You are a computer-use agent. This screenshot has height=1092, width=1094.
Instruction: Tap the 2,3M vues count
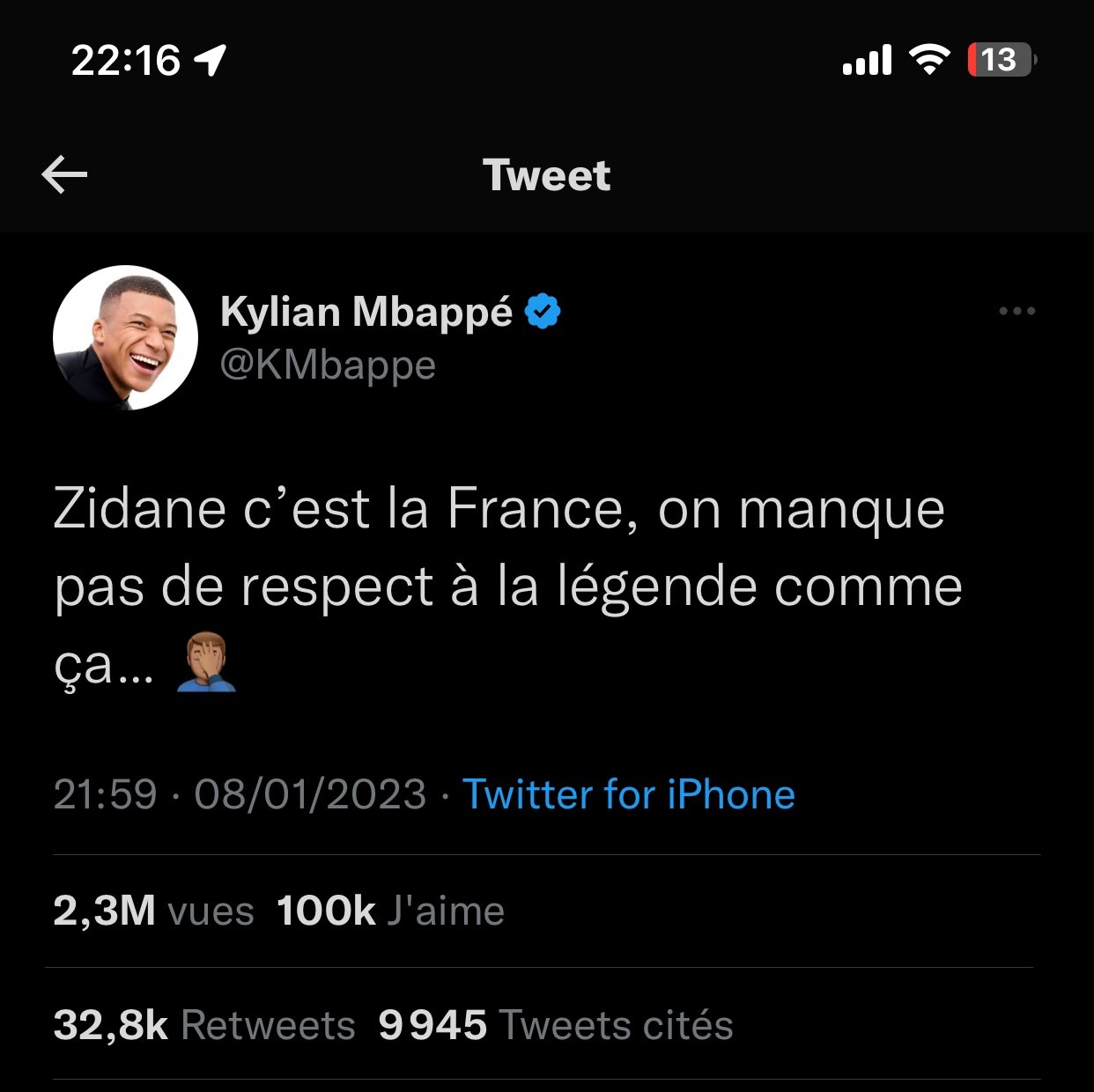(x=153, y=911)
